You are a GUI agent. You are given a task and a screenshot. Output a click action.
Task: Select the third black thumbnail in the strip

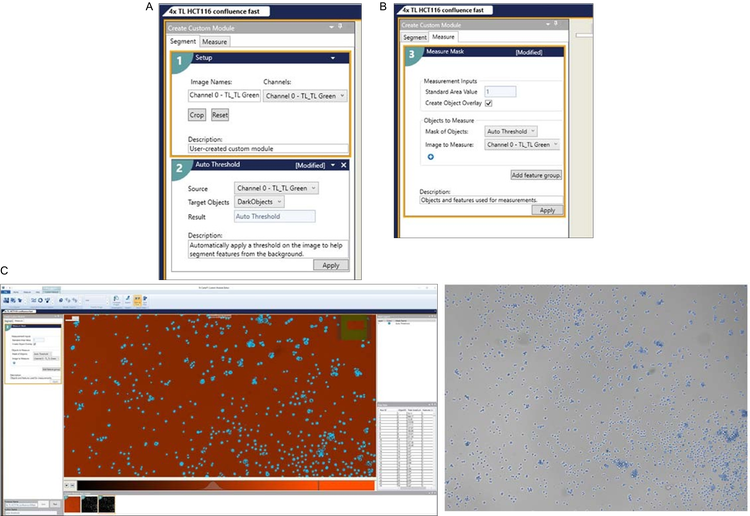(x=107, y=504)
